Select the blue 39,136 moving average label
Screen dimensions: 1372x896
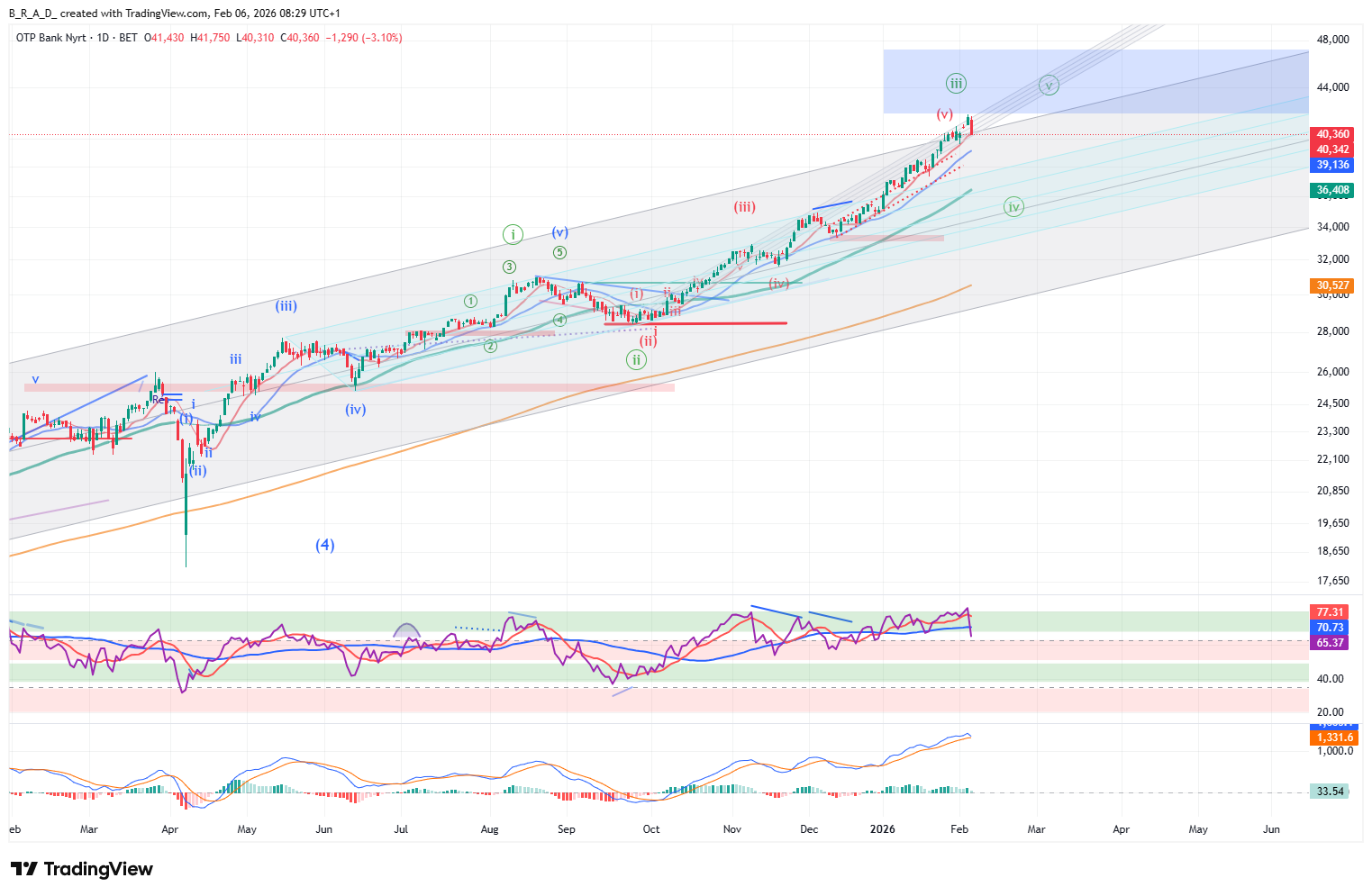pos(1332,165)
